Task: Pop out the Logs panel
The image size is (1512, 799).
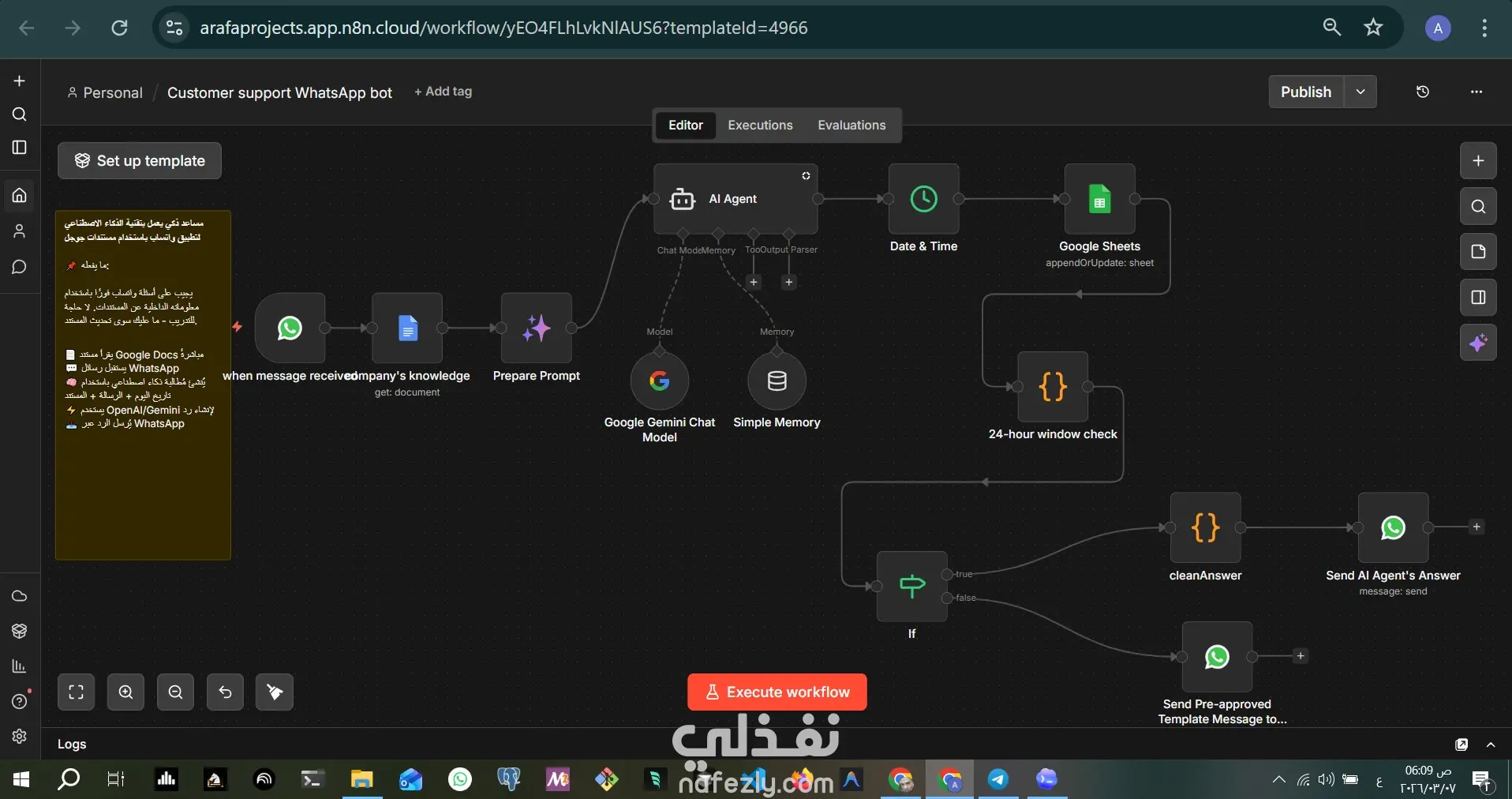Action: point(1461,745)
